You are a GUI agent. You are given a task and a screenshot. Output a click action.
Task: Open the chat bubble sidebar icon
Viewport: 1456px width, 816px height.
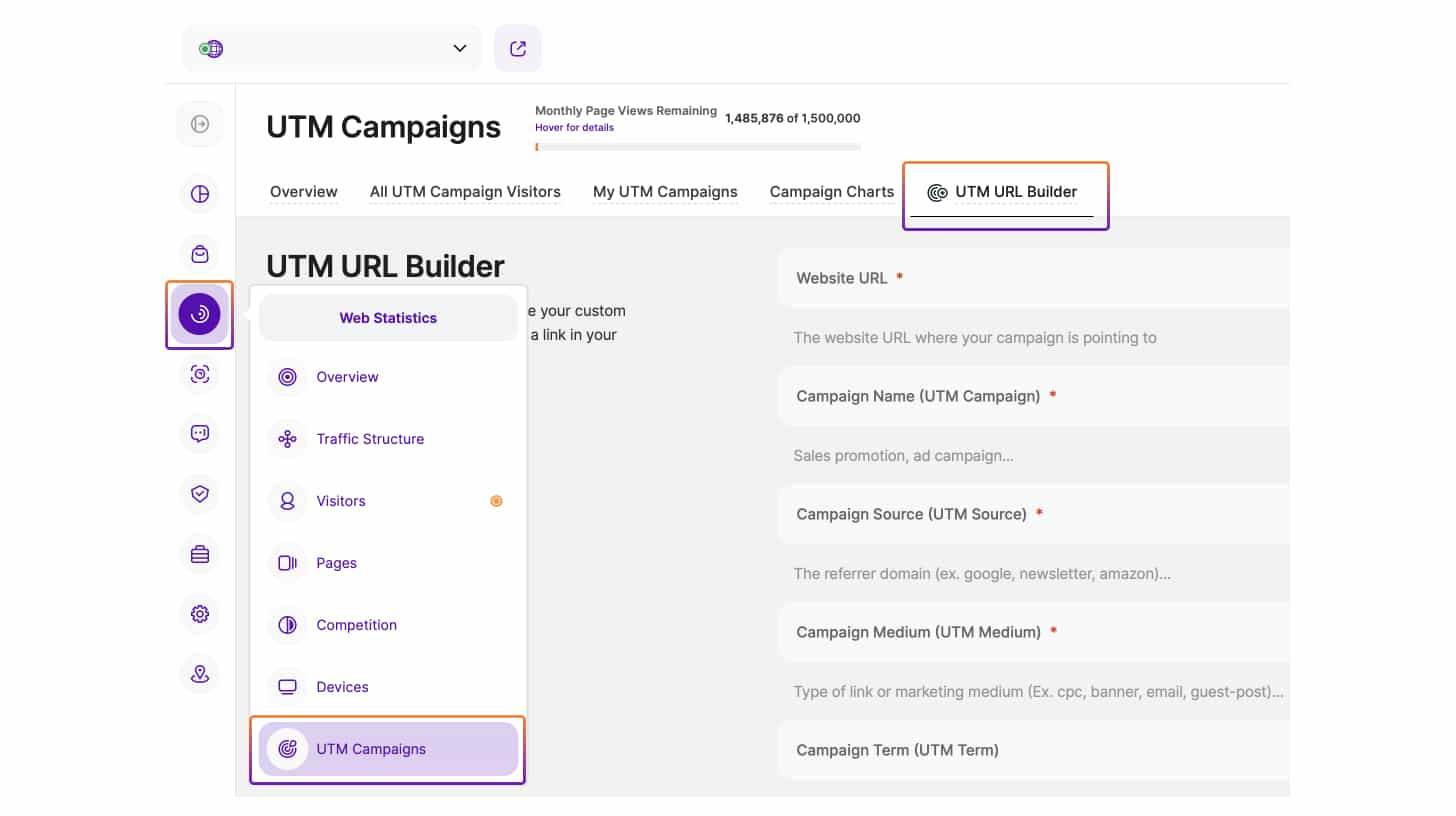200,434
